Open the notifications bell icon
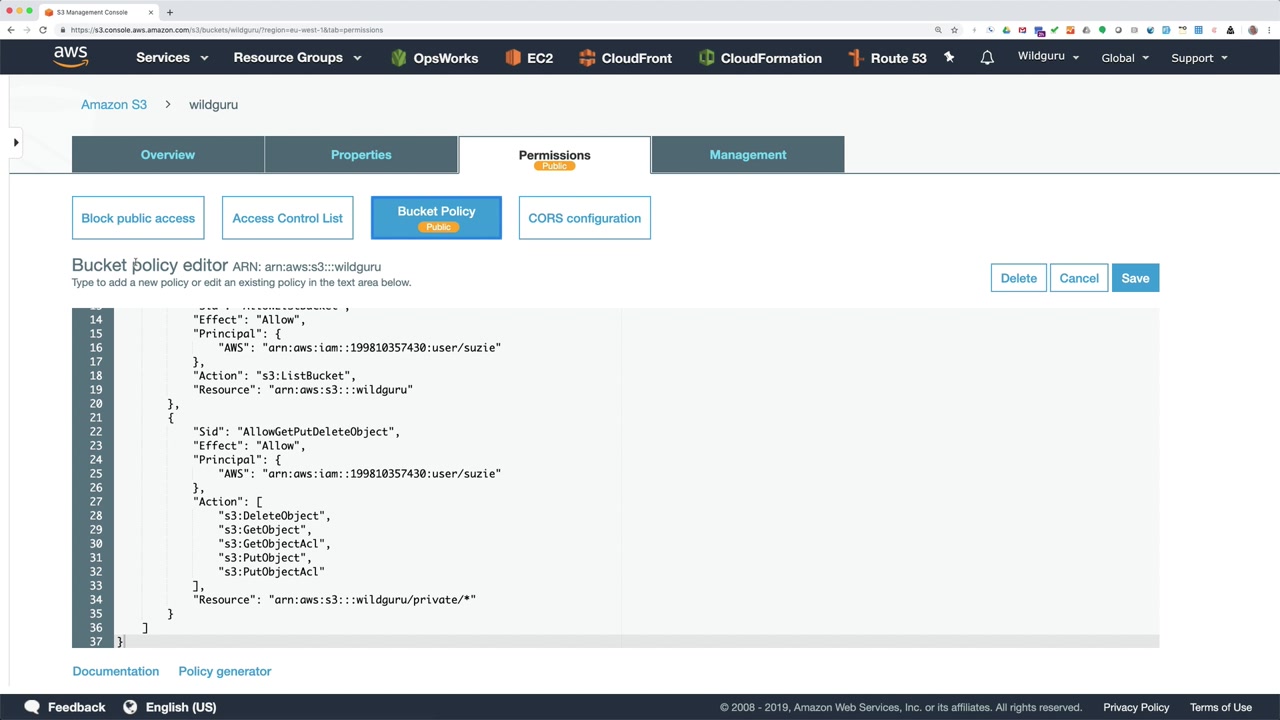This screenshot has height=720, width=1280. [x=987, y=58]
